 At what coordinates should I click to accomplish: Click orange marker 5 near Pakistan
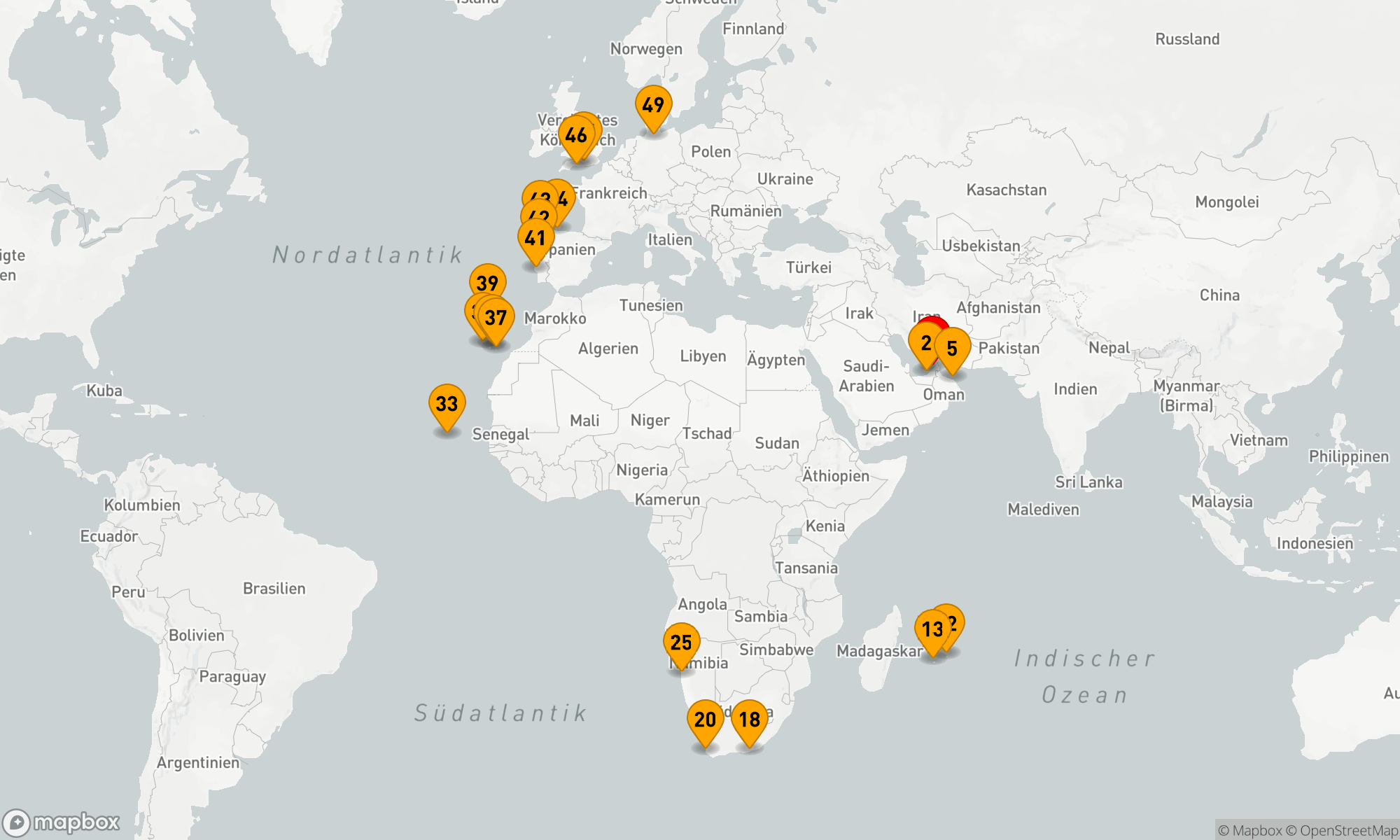pos(952,348)
